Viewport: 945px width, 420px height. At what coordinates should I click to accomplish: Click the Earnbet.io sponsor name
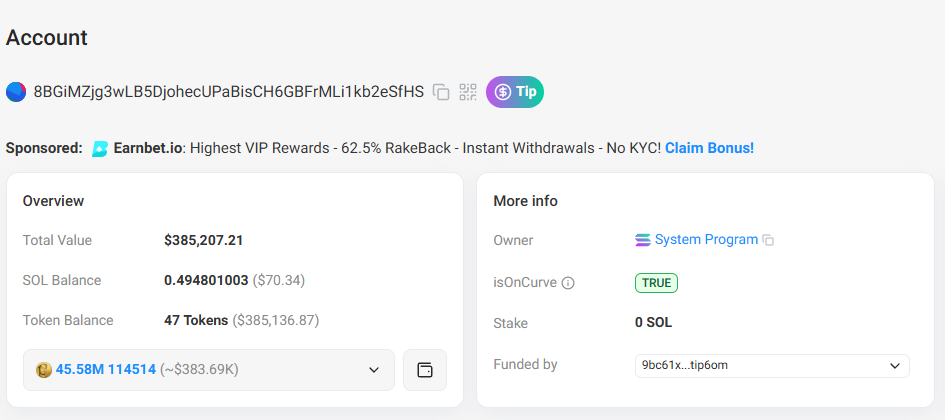pyautogui.click(x=147, y=148)
